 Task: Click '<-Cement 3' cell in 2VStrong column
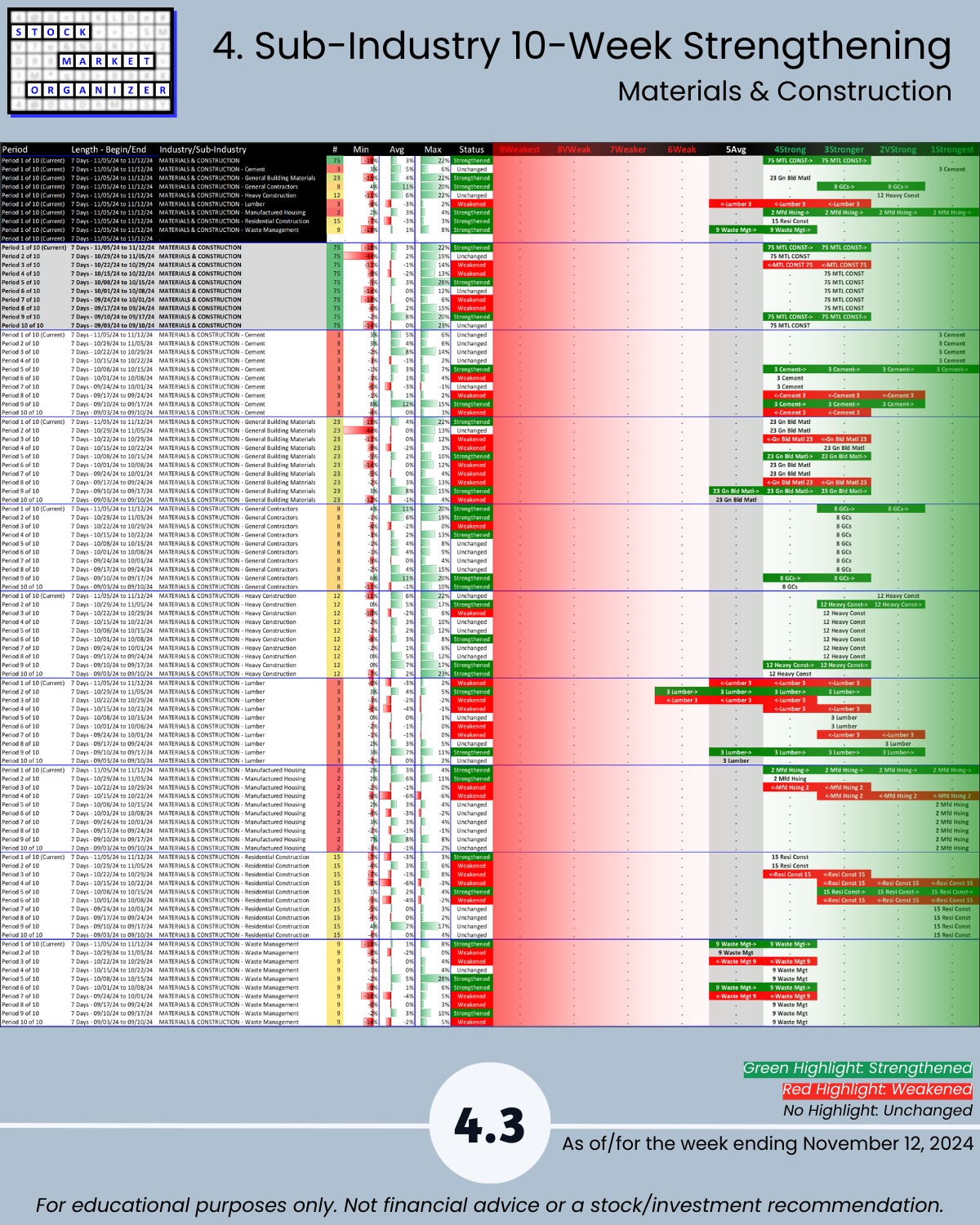[x=898, y=396]
